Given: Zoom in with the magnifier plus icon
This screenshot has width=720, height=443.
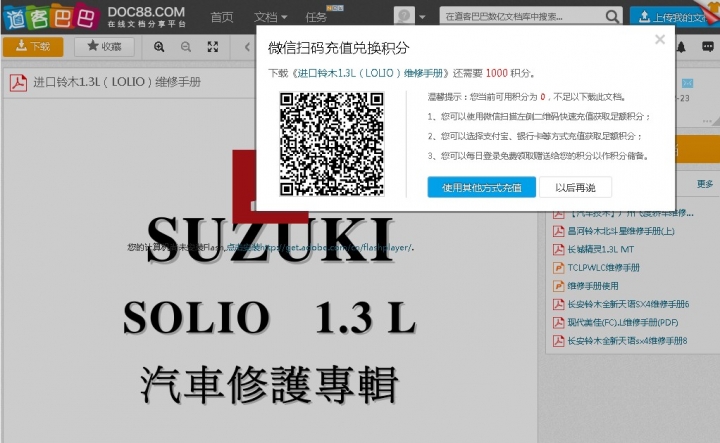Looking at the screenshot, I should [x=159, y=46].
